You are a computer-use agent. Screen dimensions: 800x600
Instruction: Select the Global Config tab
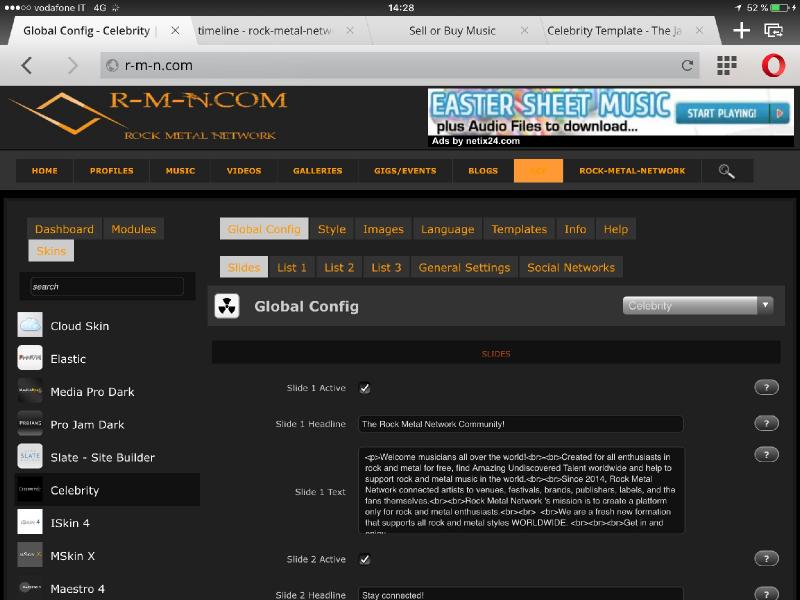pos(264,229)
